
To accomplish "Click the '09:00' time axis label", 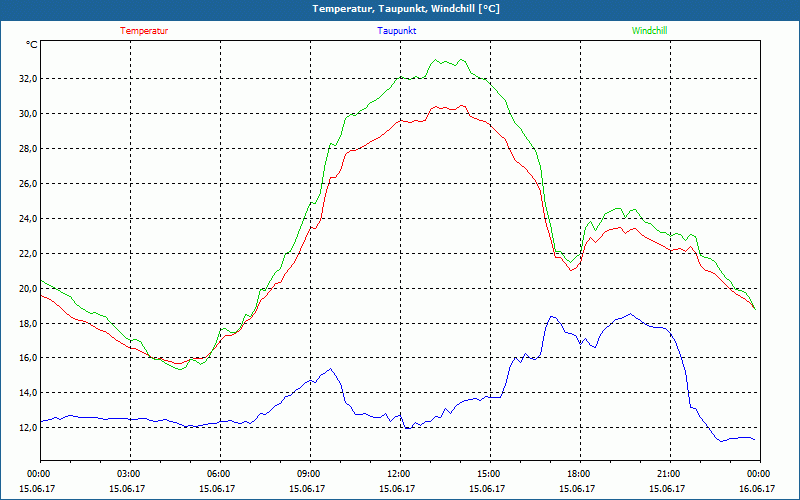I will coord(310,474).
